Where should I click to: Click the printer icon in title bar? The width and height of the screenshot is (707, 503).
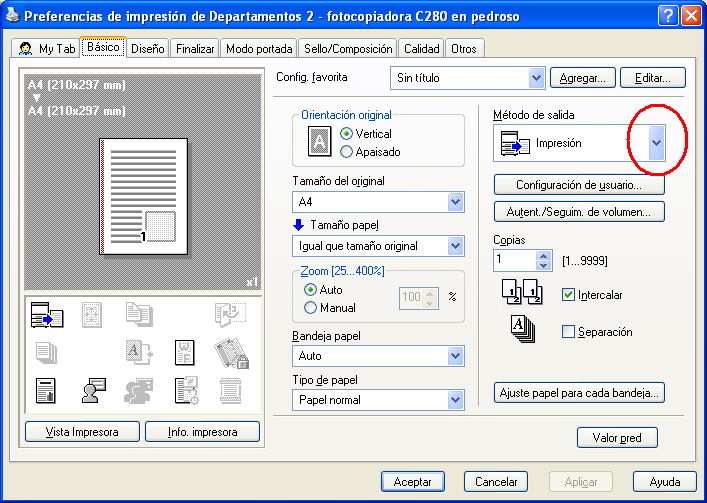pyautogui.click(x=13, y=16)
